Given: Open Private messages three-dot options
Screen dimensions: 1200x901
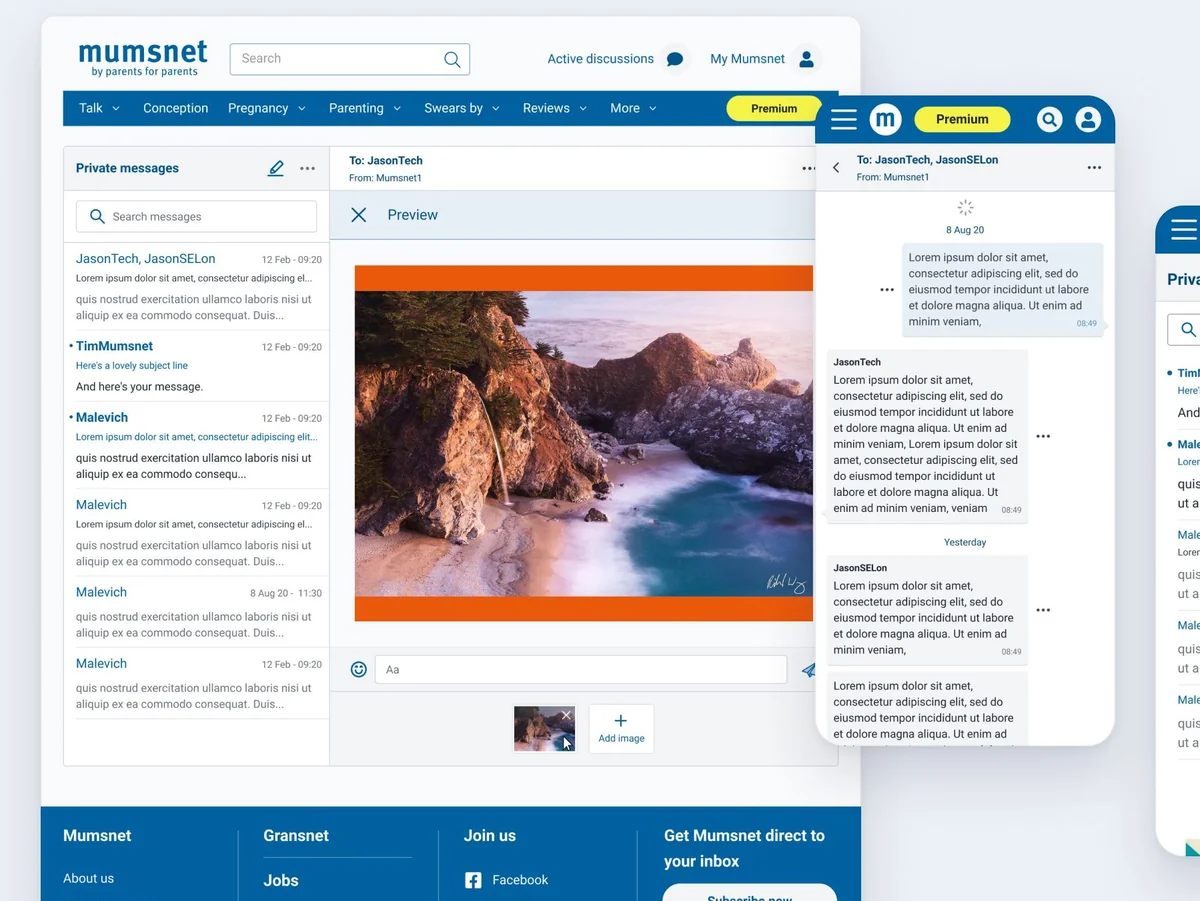Looking at the screenshot, I should (308, 169).
